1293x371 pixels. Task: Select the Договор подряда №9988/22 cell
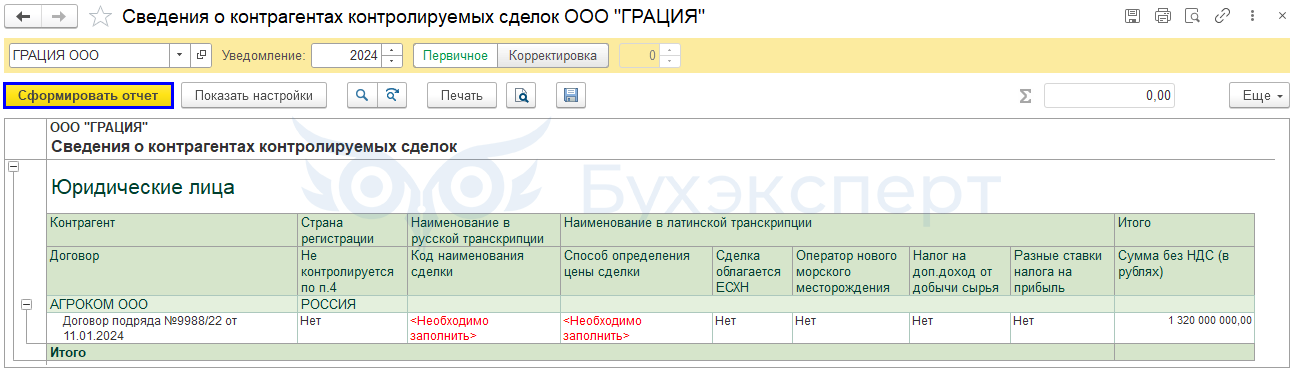(x=172, y=328)
